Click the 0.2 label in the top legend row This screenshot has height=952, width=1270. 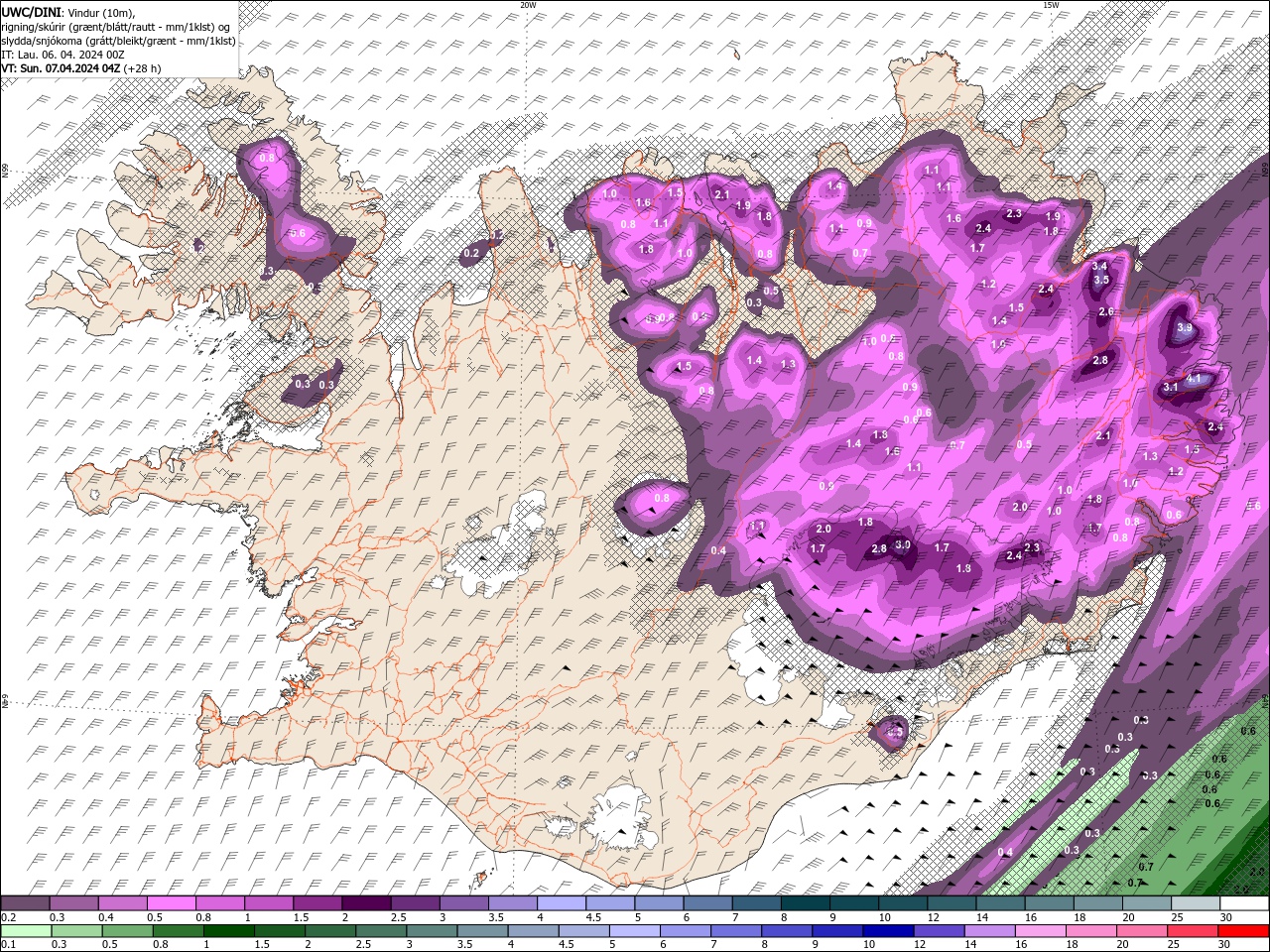click(7, 917)
